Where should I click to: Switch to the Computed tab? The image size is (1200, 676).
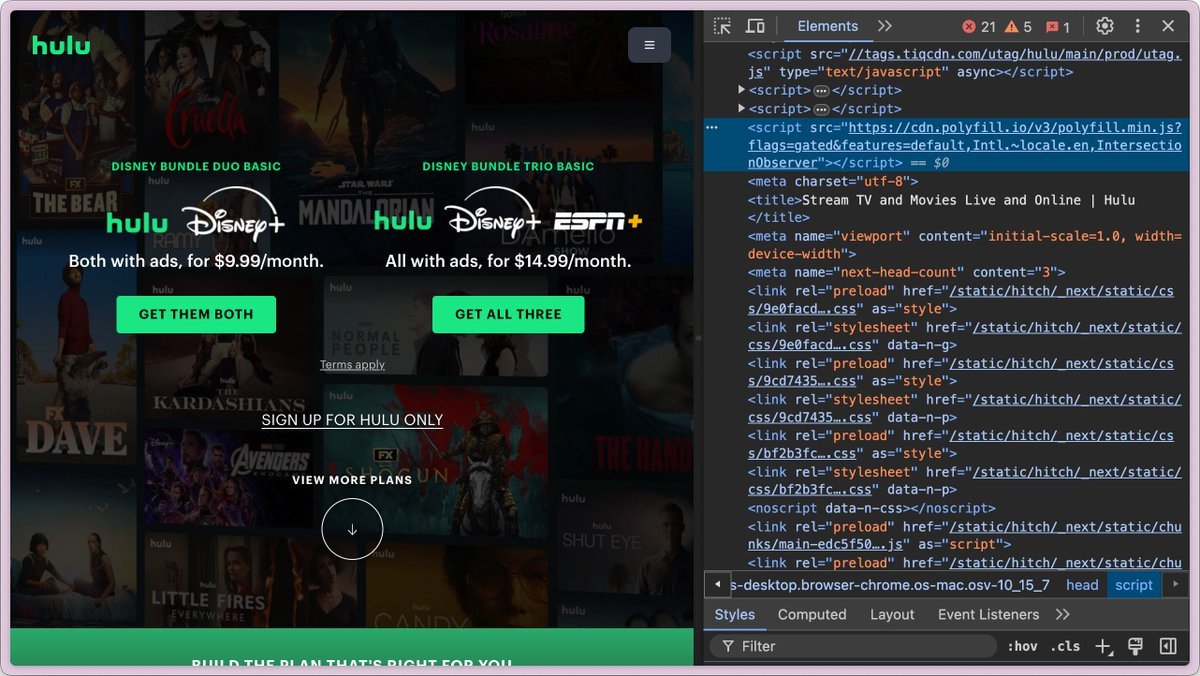coord(812,615)
